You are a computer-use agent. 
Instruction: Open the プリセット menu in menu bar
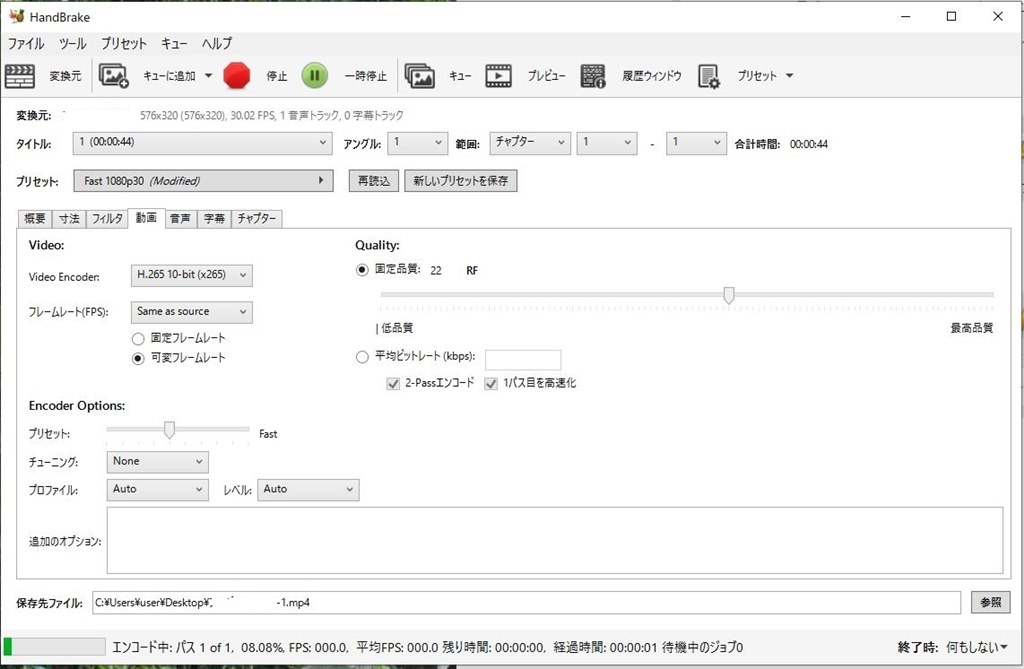(x=123, y=44)
